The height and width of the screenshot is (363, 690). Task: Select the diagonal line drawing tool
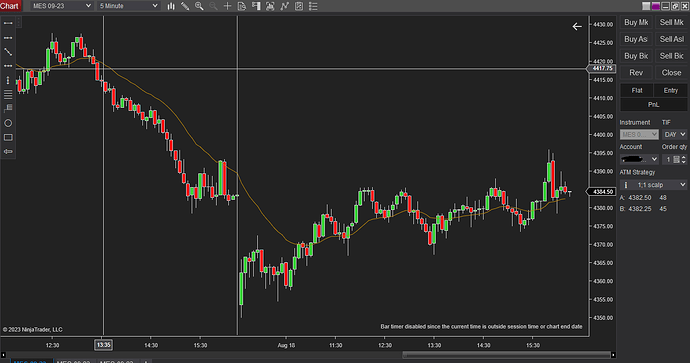[x=8, y=52]
